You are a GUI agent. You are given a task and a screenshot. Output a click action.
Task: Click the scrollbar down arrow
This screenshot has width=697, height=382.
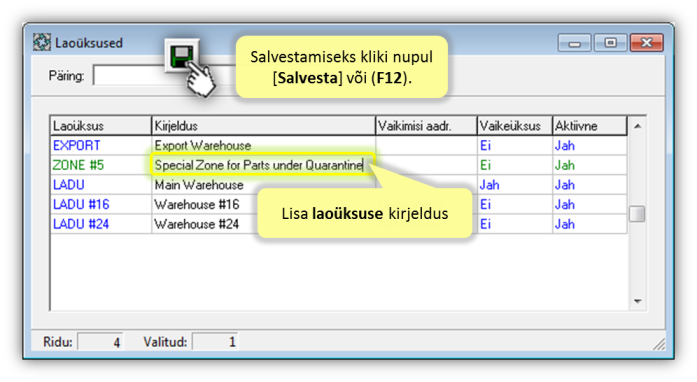[x=637, y=302]
